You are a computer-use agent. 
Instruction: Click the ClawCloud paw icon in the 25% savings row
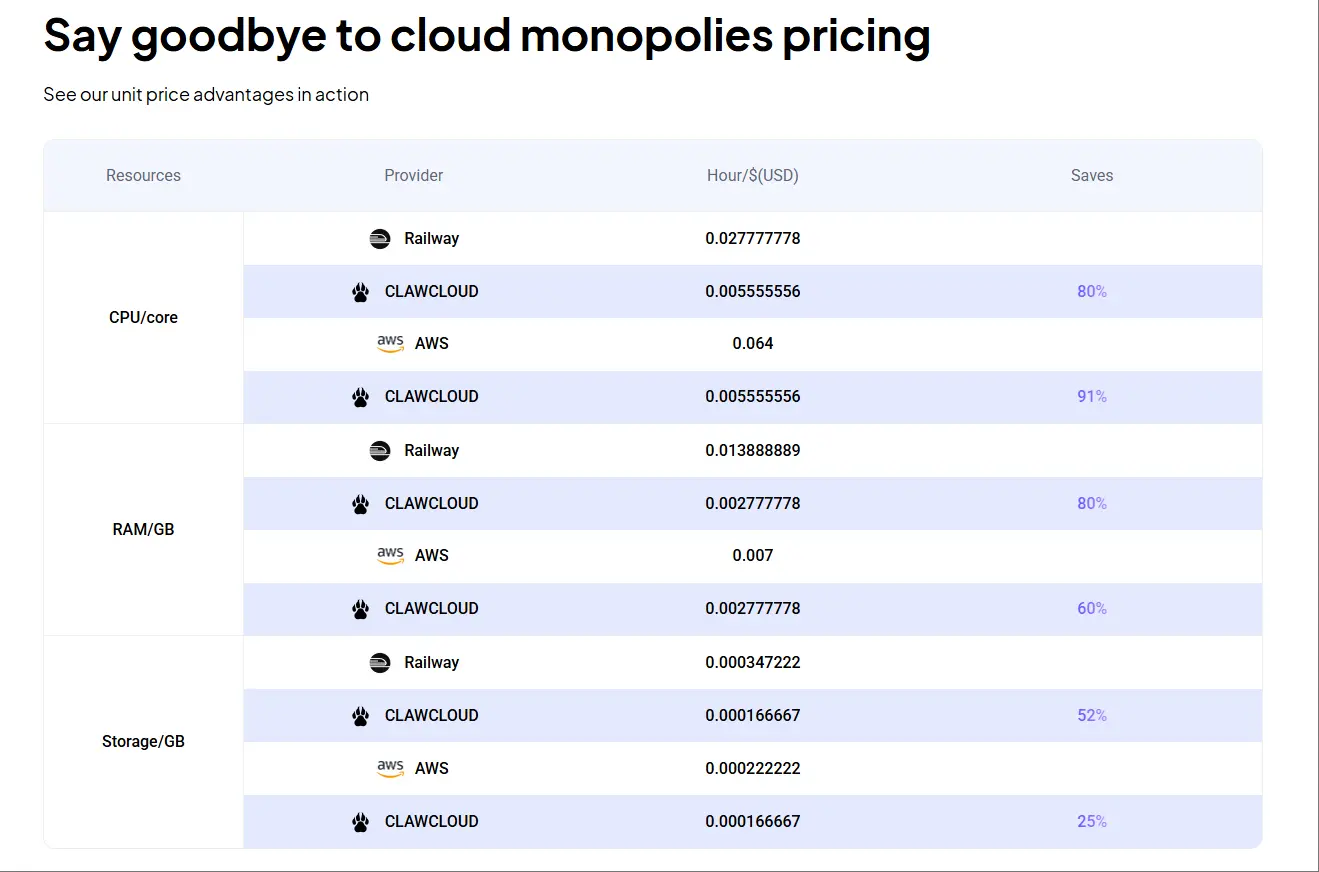tap(361, 822)
